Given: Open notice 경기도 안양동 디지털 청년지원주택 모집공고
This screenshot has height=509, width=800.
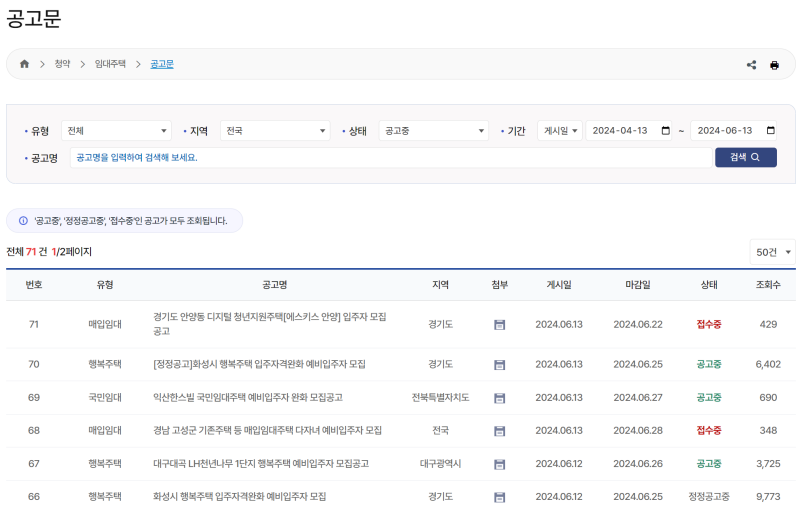Looking at the screenshot, I should (269, 324).
